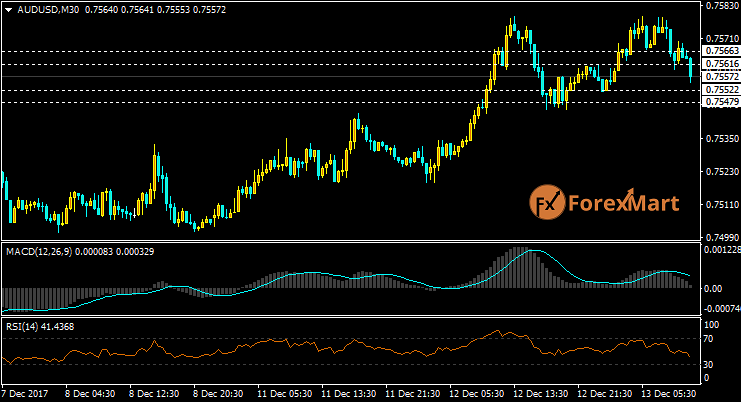
Task: Click the 0.75616 price level tag
Action: click(x=720, y=64)
